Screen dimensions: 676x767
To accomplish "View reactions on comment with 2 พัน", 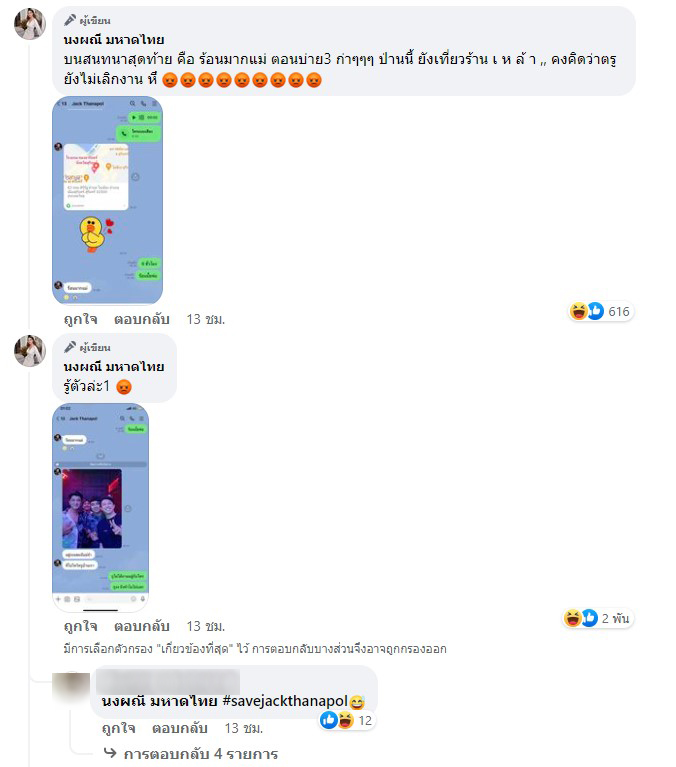I will (x=597, y=618).
